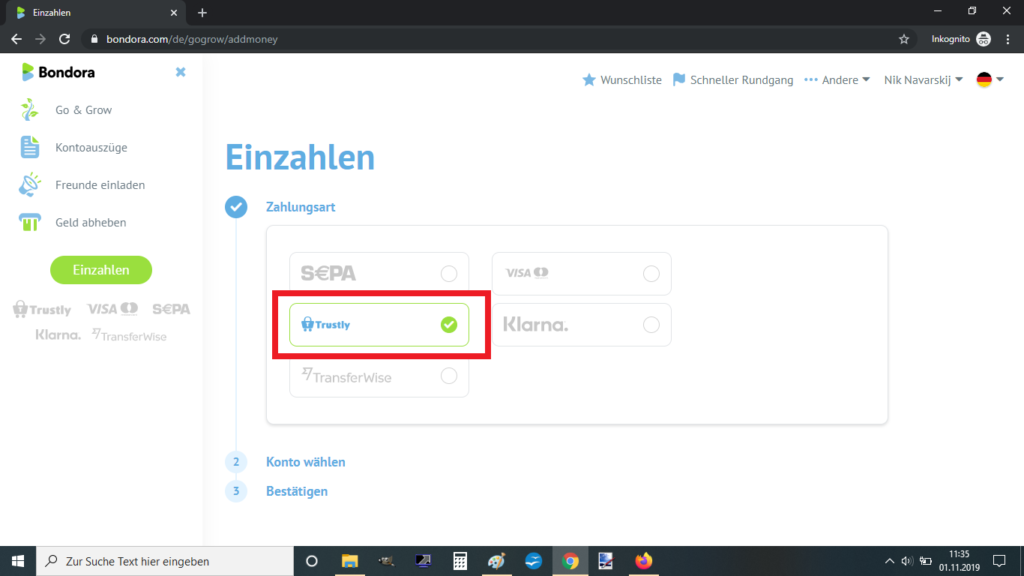Click the browser back arrow
The image size is (1024, 576).
[16, 39]
